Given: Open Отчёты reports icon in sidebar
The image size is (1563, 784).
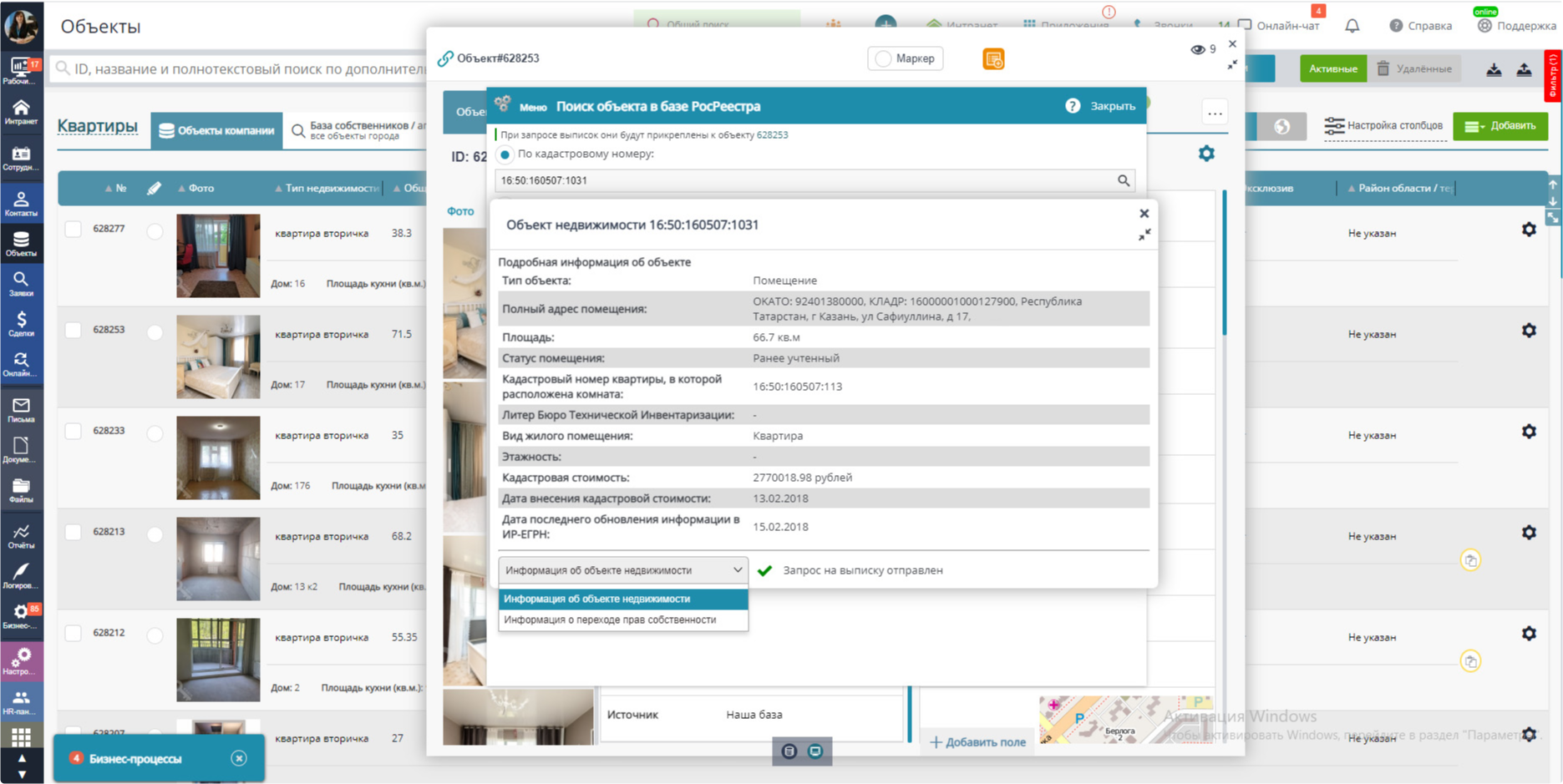Looking at the screenshot, I should (21, 535).
